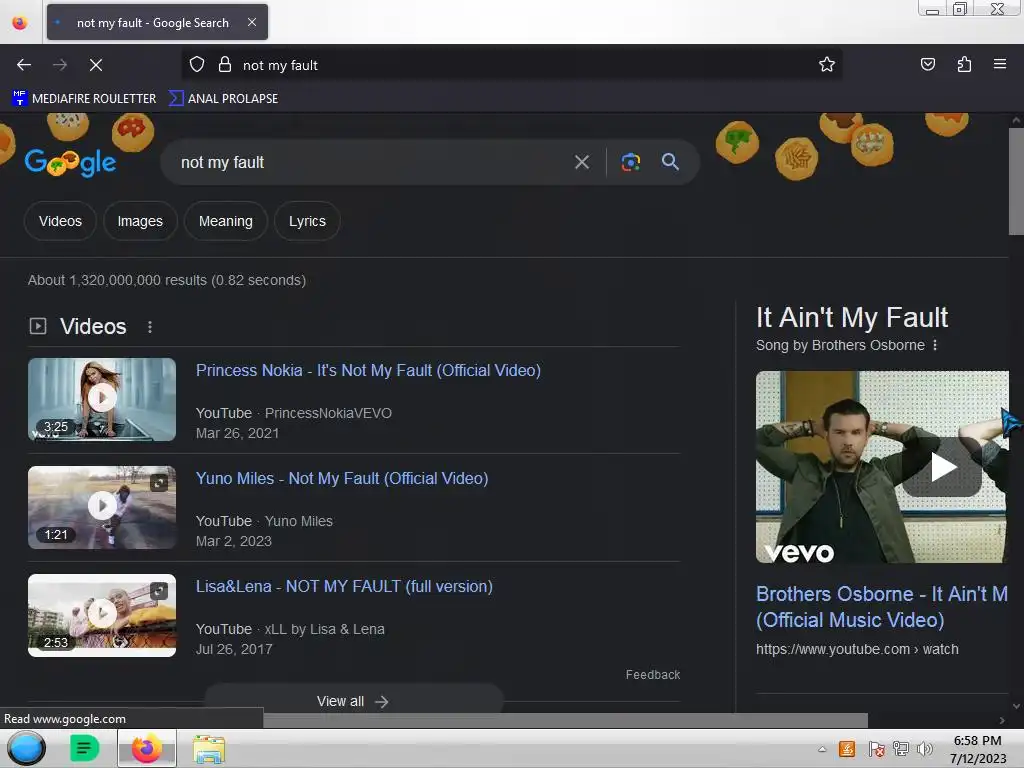Click 'It Ain't My Fault' panel title

click(852, 317)
